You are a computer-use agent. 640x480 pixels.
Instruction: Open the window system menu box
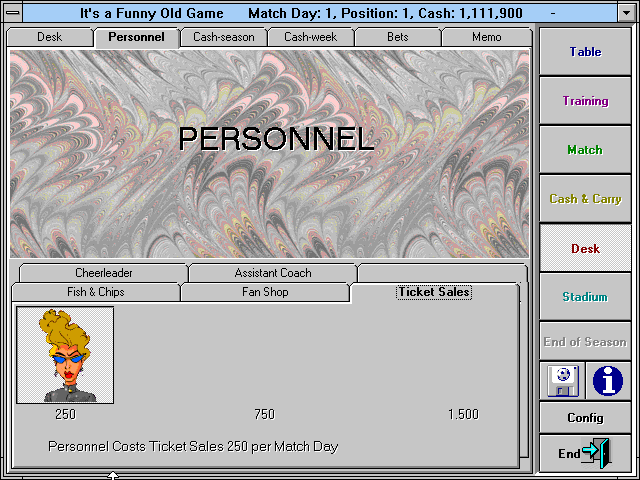click(13, 12)
